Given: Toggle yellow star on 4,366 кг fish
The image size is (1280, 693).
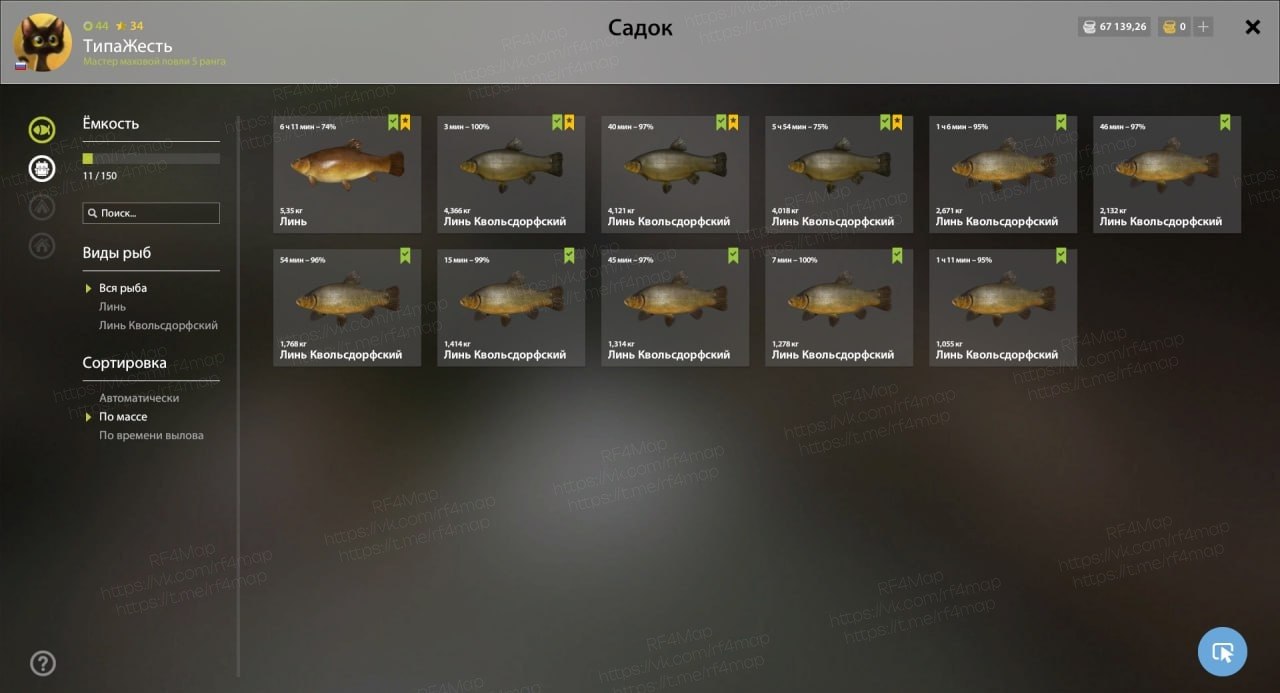Looking at the screenshot, I should point(569,123).
